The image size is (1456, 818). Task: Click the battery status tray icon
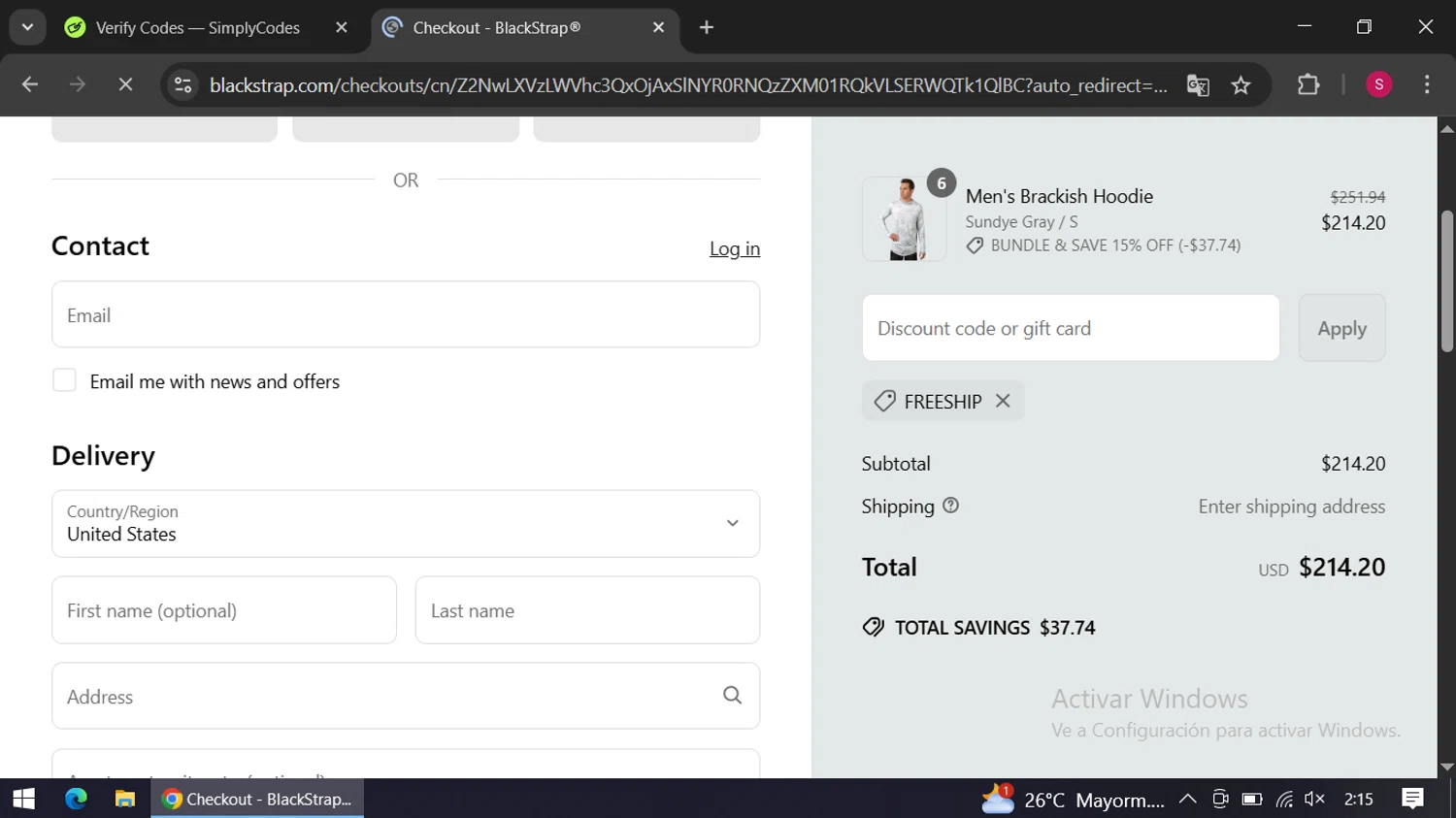pos(1252,799)
